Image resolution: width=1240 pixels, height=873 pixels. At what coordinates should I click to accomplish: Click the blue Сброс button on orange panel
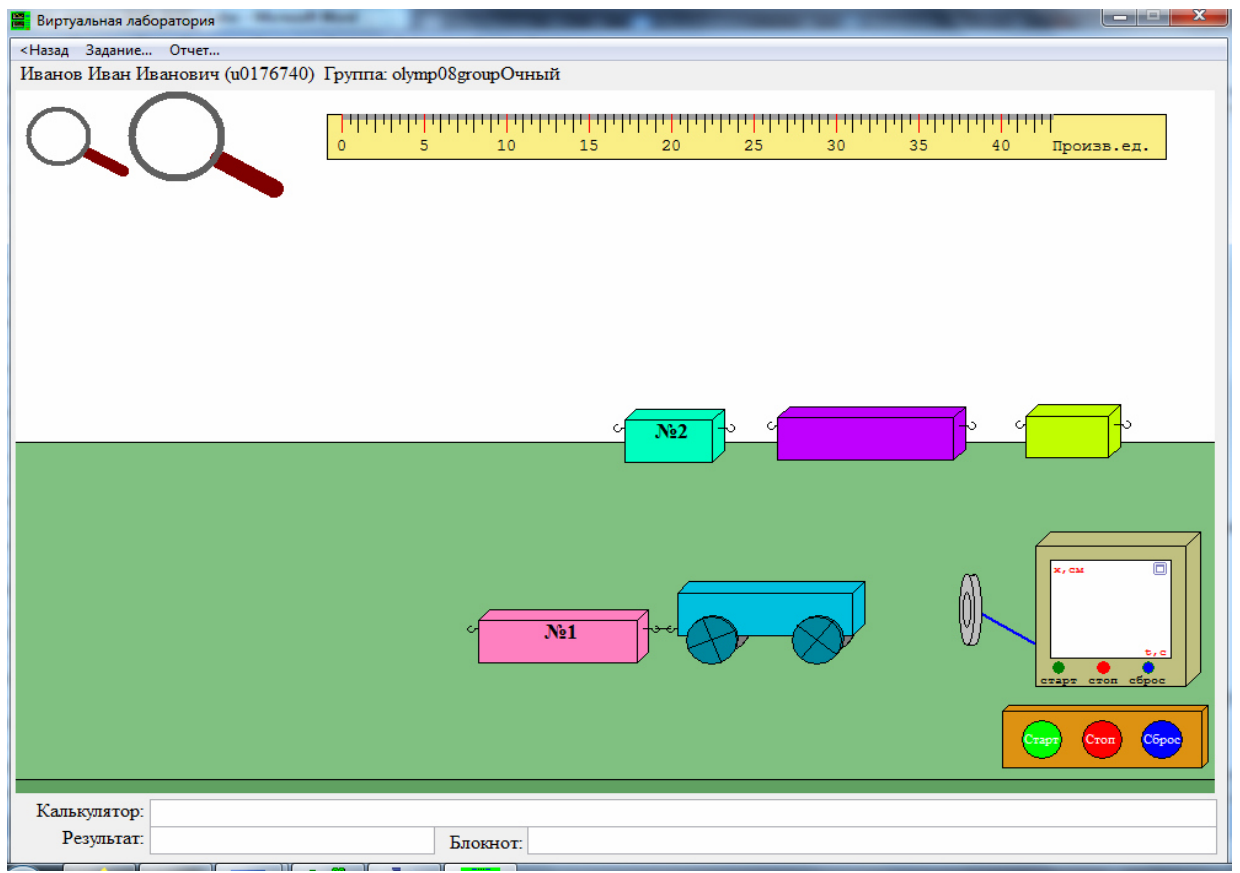tap(1161, 740)
